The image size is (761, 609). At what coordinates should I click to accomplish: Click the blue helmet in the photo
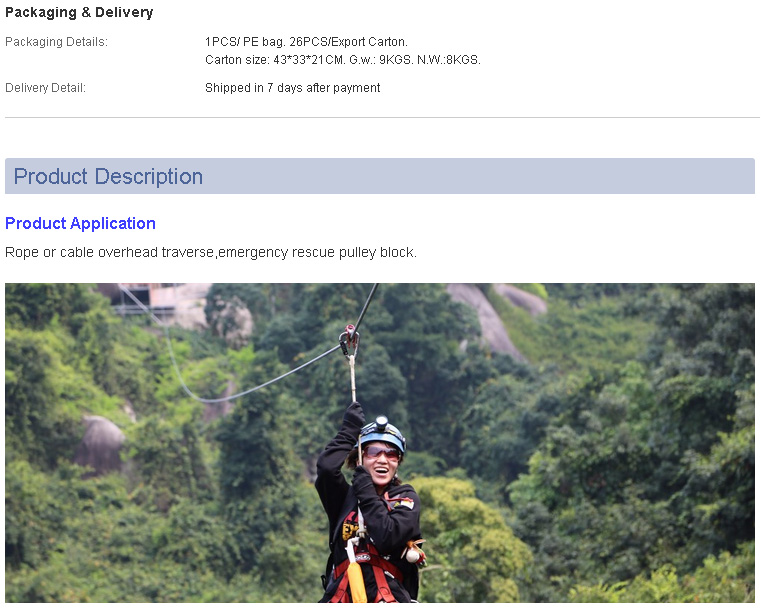click(x=382, y=433)
